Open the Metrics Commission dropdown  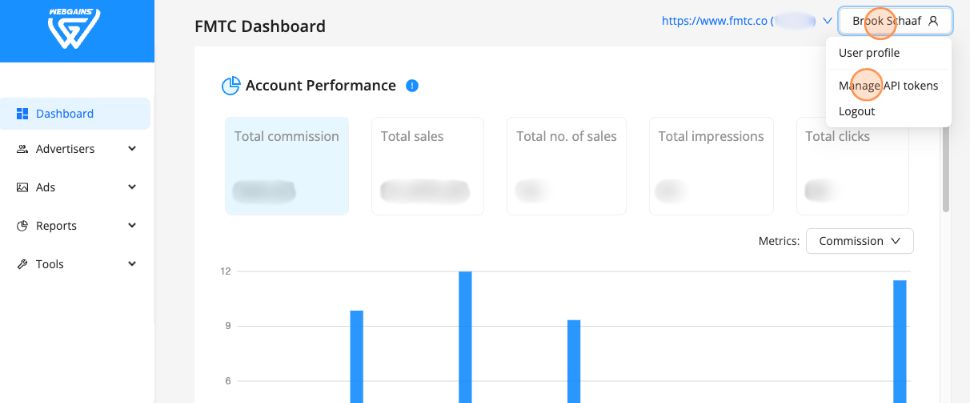(x=859, y=241)
